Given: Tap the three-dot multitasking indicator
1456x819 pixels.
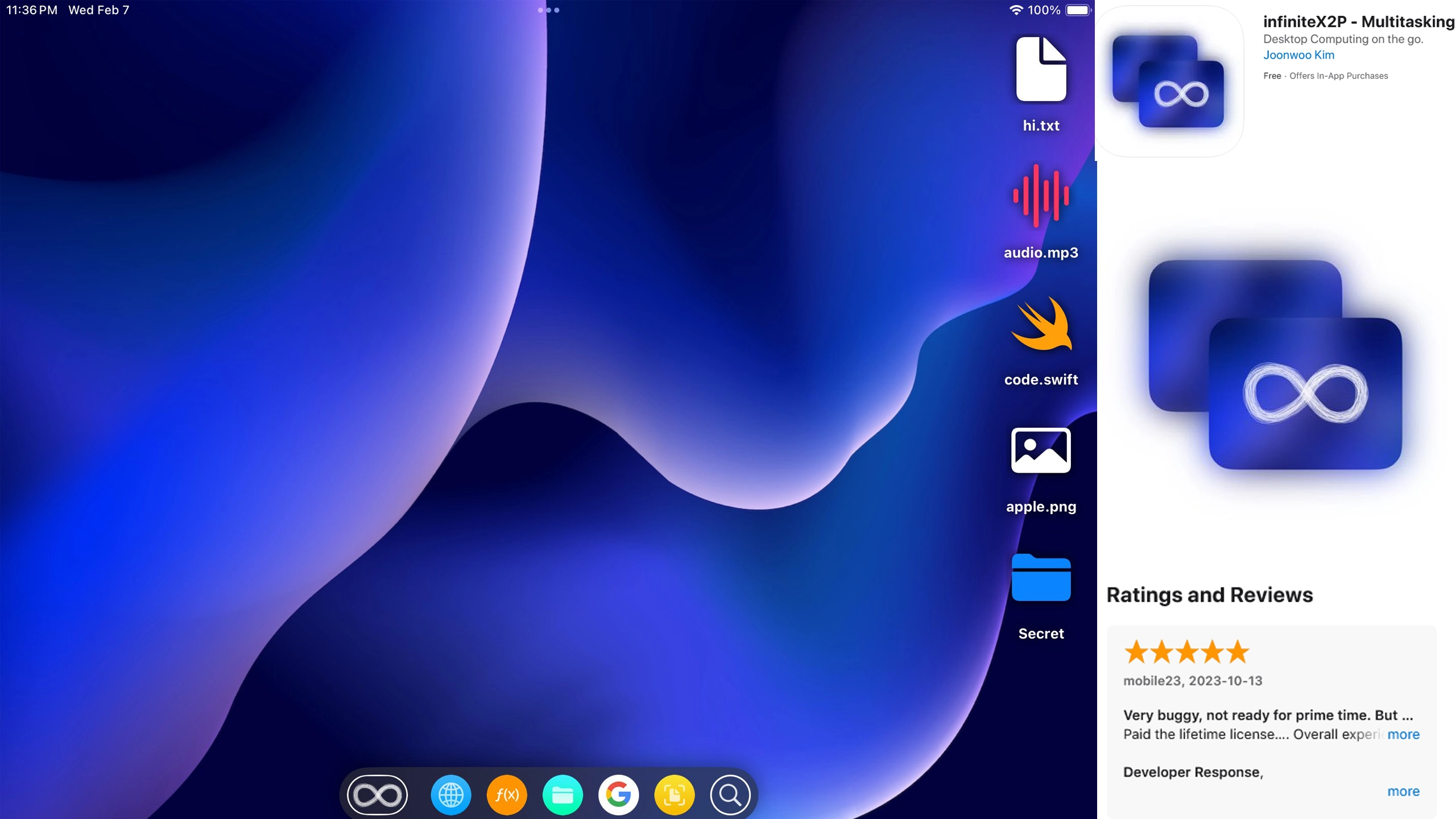Looking at the screenshot, I should click(x=548, y=10).
